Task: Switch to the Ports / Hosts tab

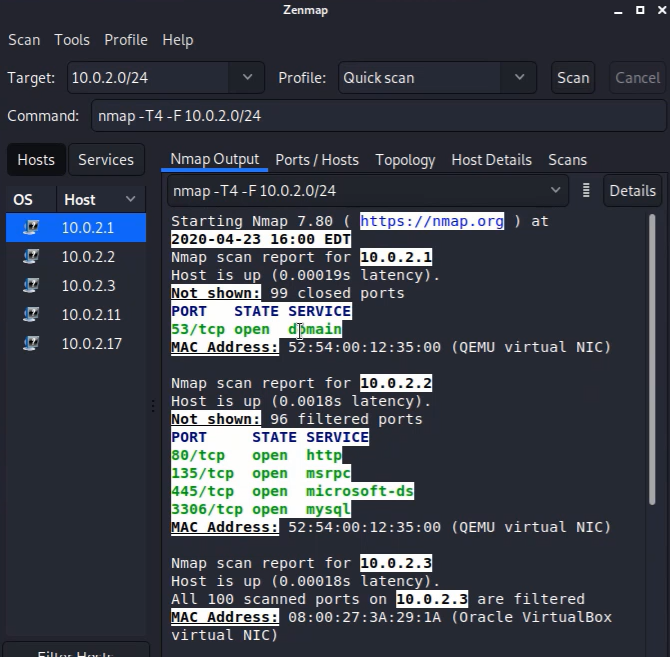Action: pyautogui.click(x=317, y=160)
